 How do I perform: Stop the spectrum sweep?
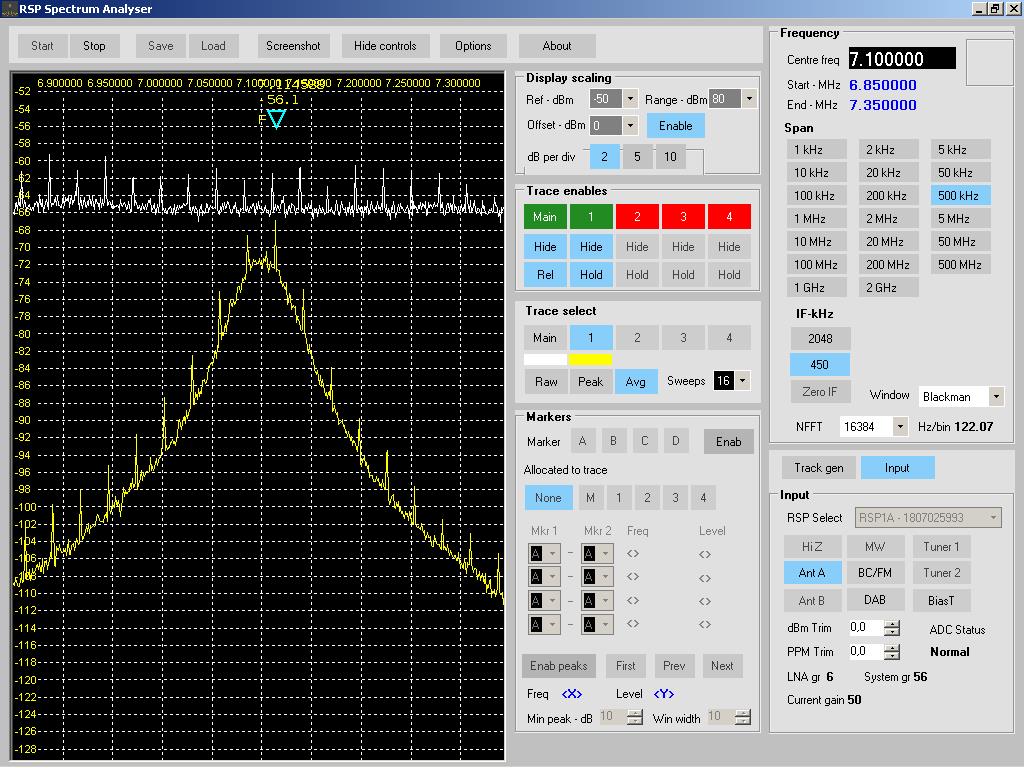tap(94, 46)
